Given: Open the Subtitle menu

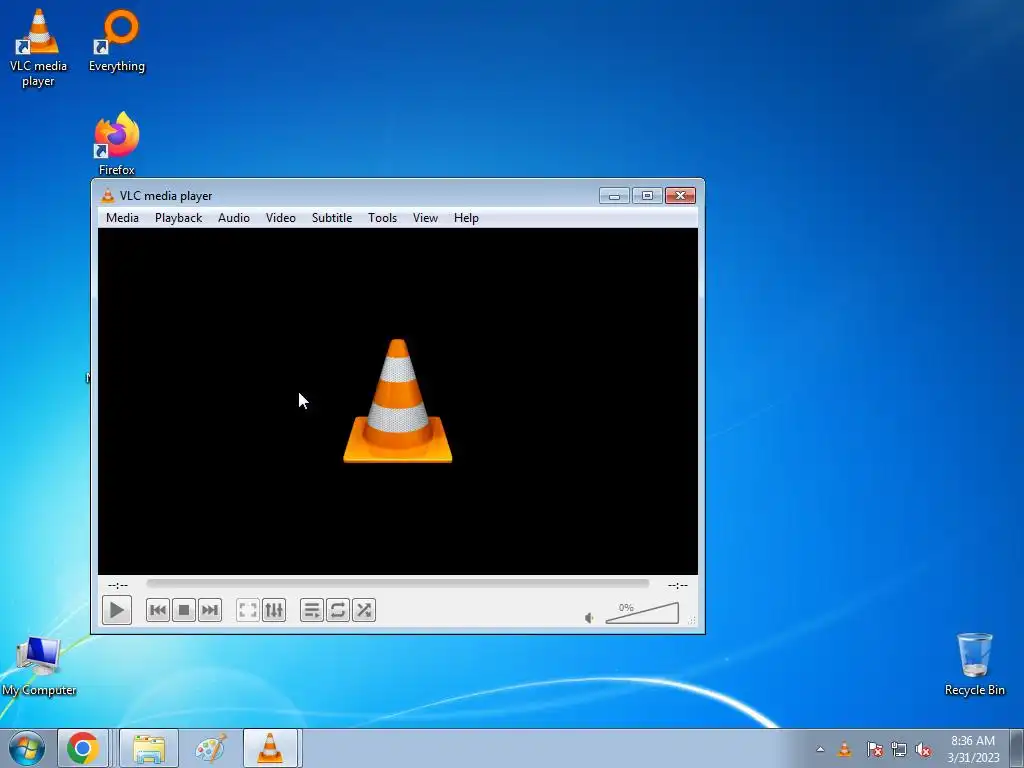Looking at the screenshot, I should click(x=332, y=218).
